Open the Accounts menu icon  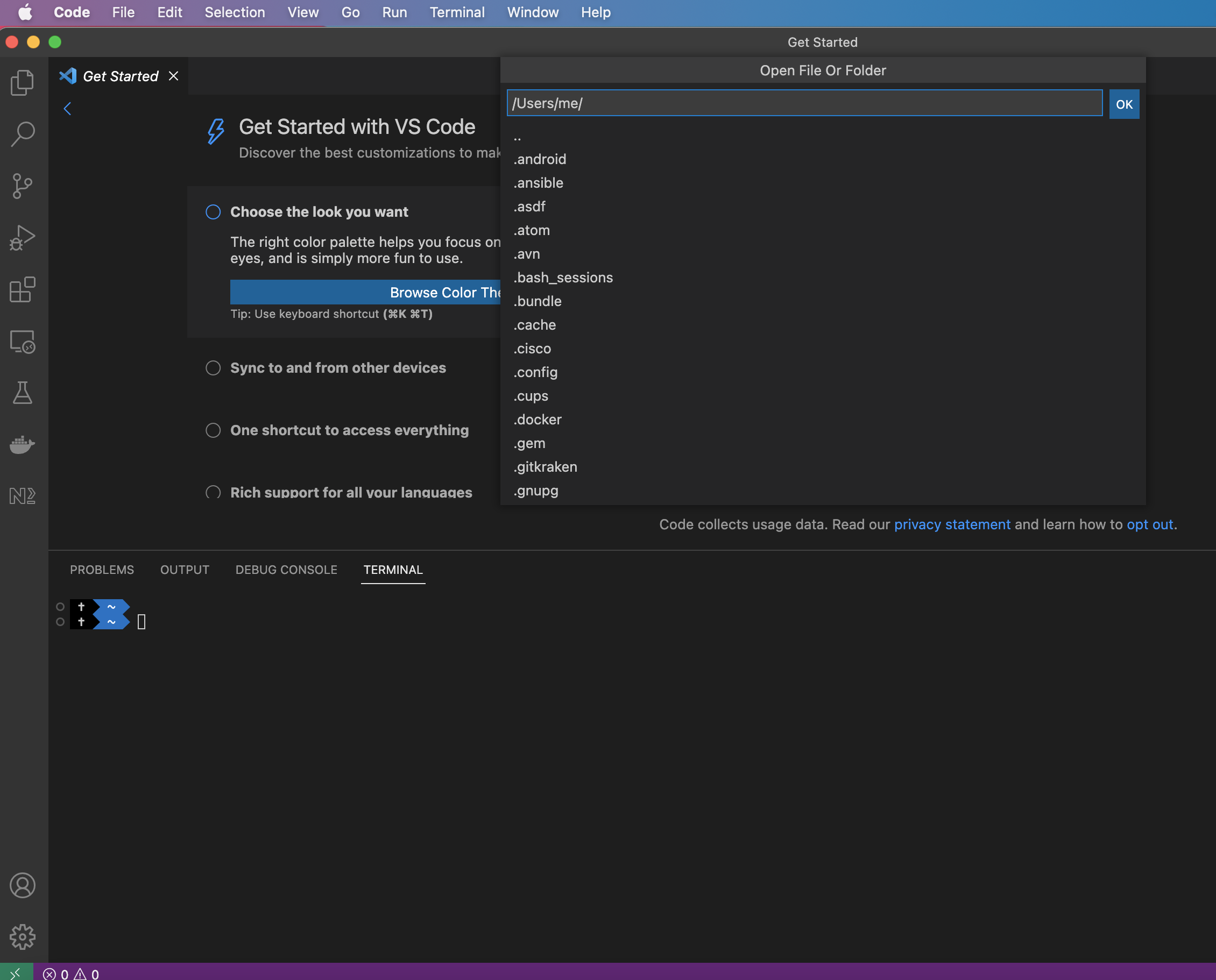23,885
